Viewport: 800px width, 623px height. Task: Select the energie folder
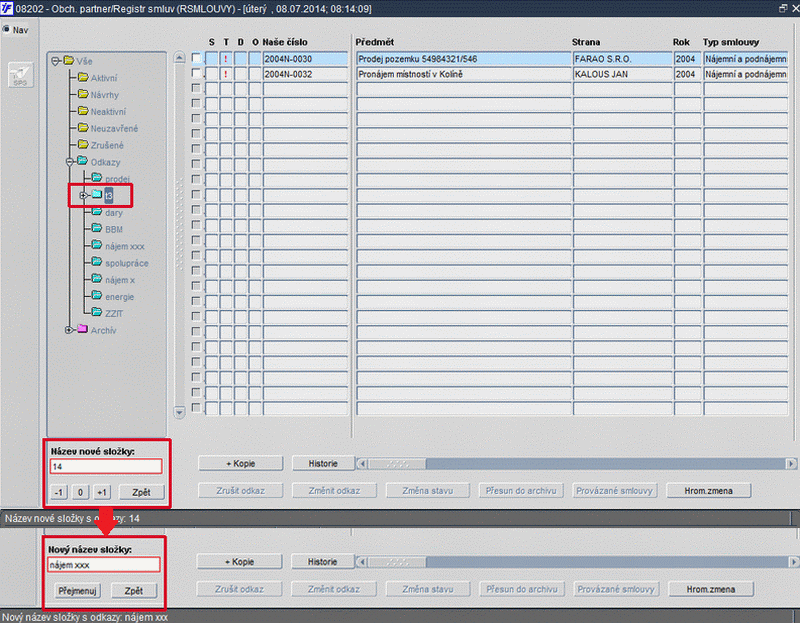(x=113, y=297)
